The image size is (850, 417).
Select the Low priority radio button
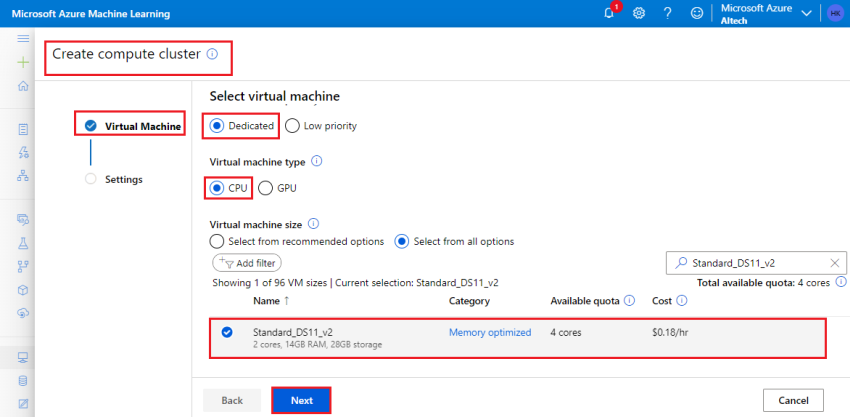(x=292, y=126)
